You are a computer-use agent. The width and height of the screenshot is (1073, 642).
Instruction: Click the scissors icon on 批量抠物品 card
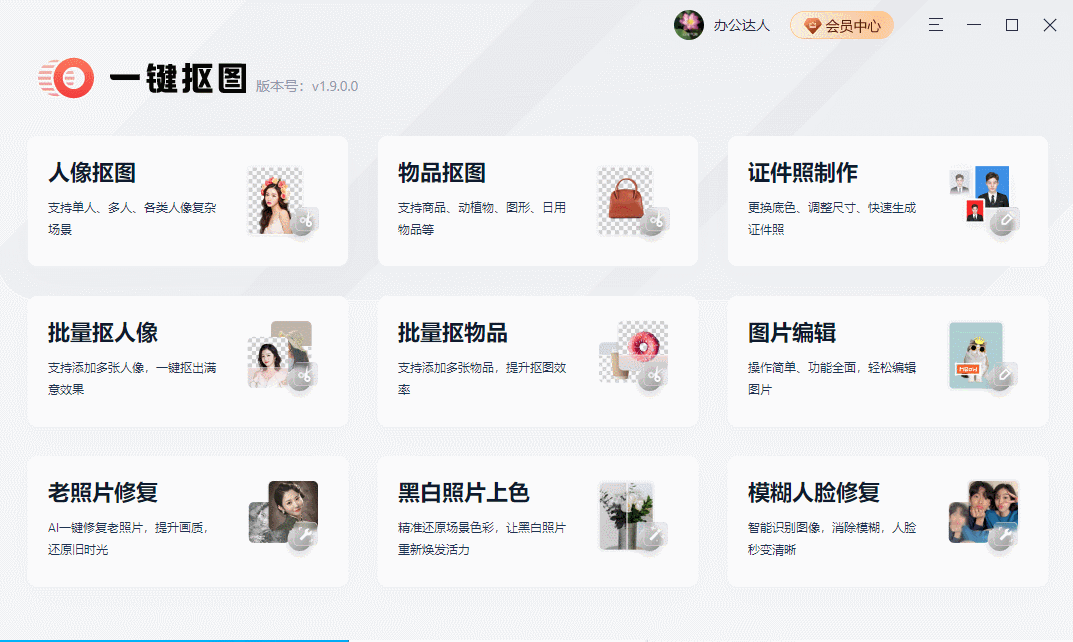(654, 375)
